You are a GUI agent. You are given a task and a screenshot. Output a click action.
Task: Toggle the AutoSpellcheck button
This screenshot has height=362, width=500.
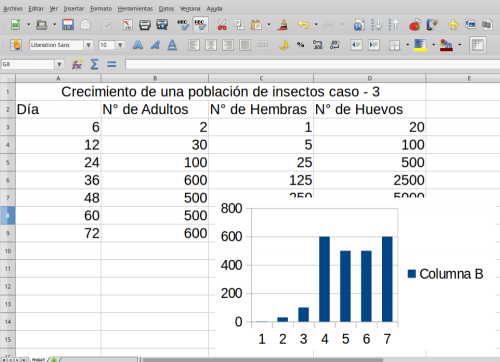(200, 25)
